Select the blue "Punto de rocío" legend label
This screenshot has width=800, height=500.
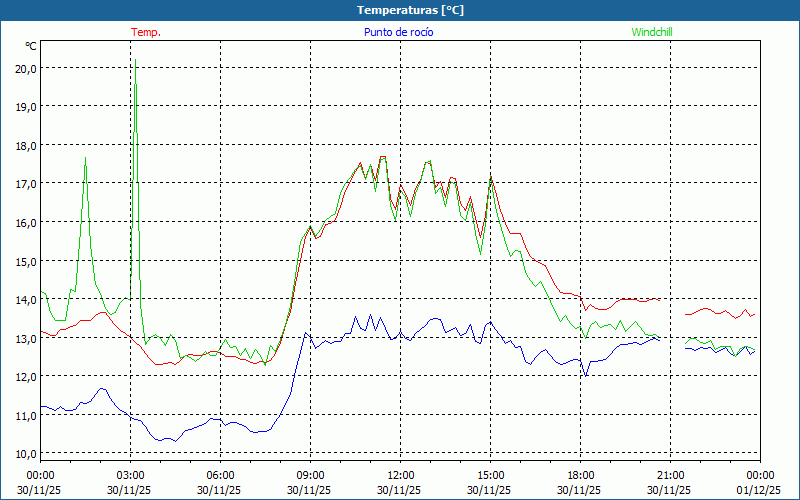398,32
